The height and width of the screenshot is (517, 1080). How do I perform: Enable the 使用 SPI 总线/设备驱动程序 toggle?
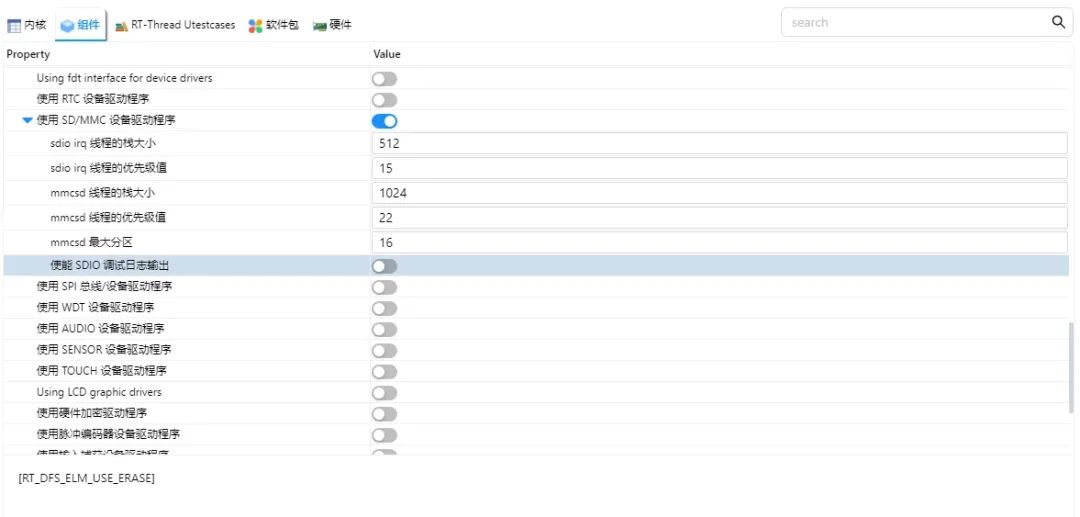tap(384, 287)
